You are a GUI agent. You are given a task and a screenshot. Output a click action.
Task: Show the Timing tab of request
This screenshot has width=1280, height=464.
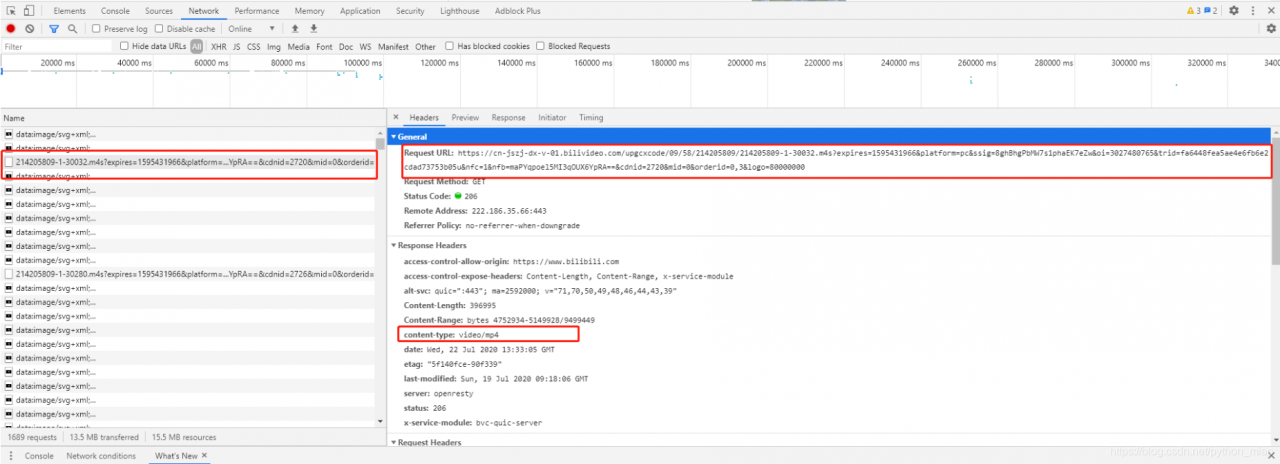[591, 117]
